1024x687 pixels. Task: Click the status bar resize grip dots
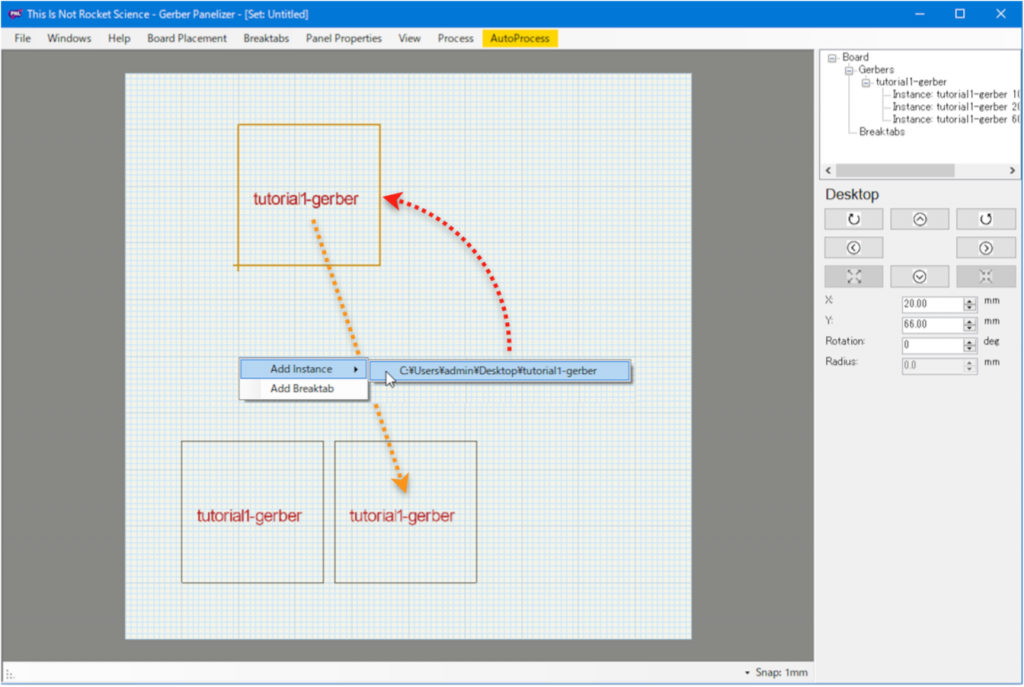(x=10, y=674)
